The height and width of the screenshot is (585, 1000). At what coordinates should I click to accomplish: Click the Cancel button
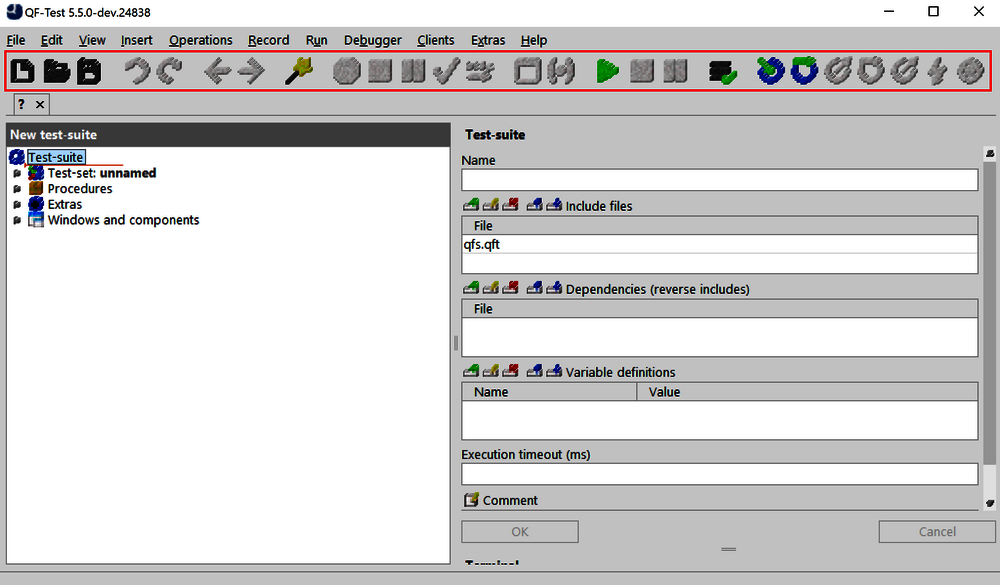936,532
